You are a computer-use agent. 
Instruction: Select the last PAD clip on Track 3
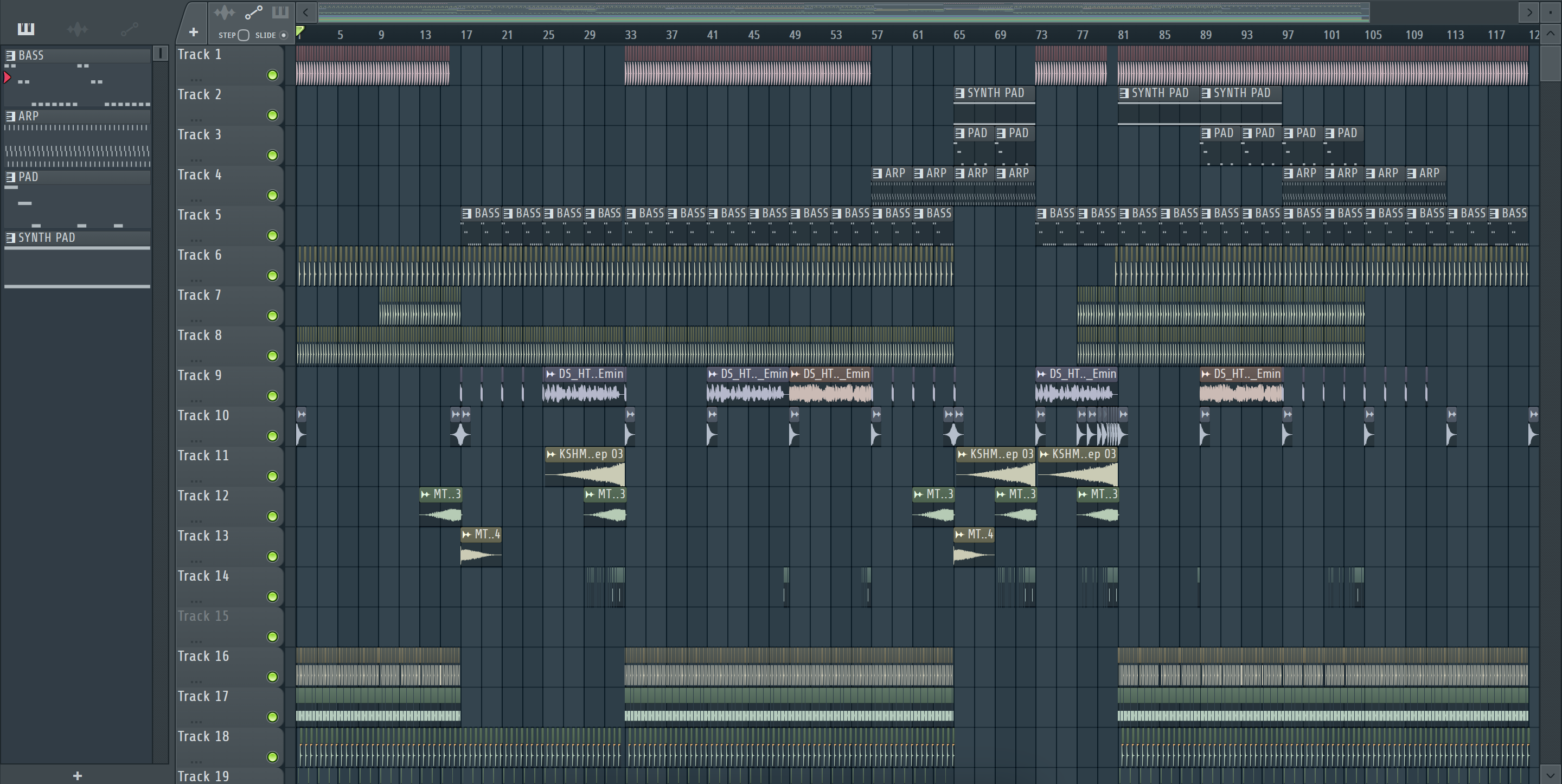[1344, 145]
